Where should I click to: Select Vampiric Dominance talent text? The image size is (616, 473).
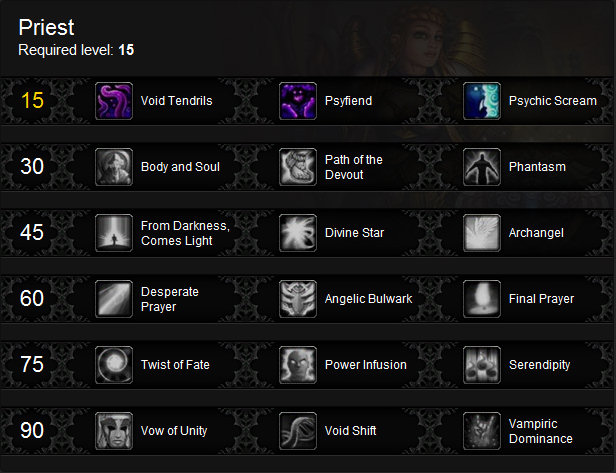[x=541, y=431]
